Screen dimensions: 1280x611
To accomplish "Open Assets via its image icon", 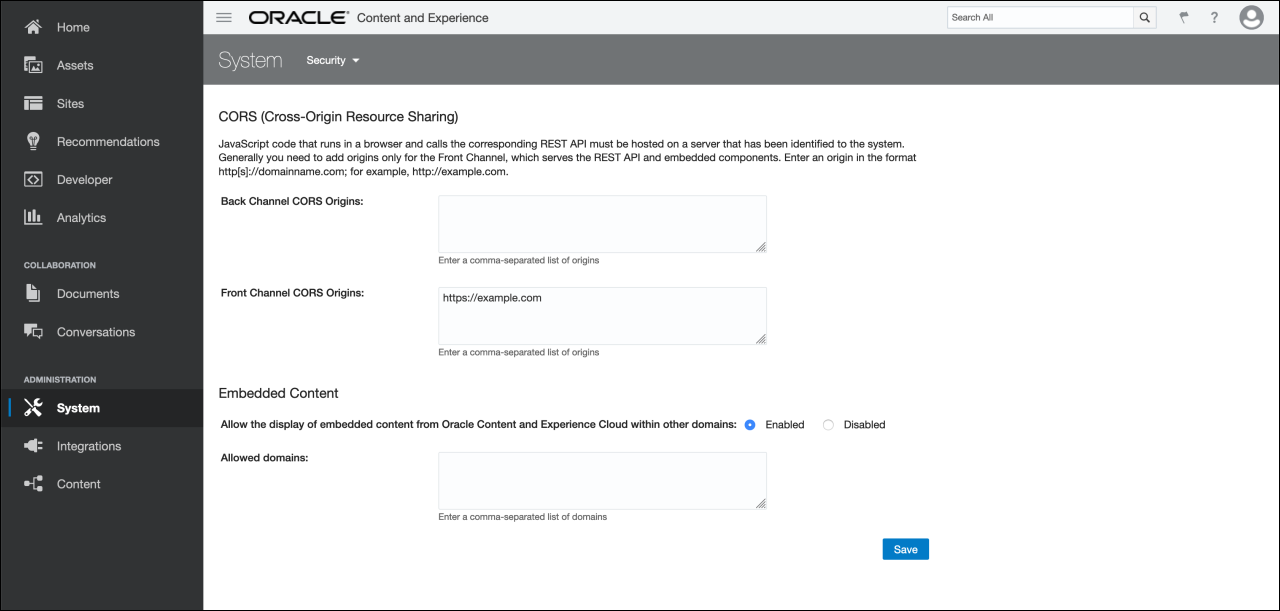I will 33,65.
